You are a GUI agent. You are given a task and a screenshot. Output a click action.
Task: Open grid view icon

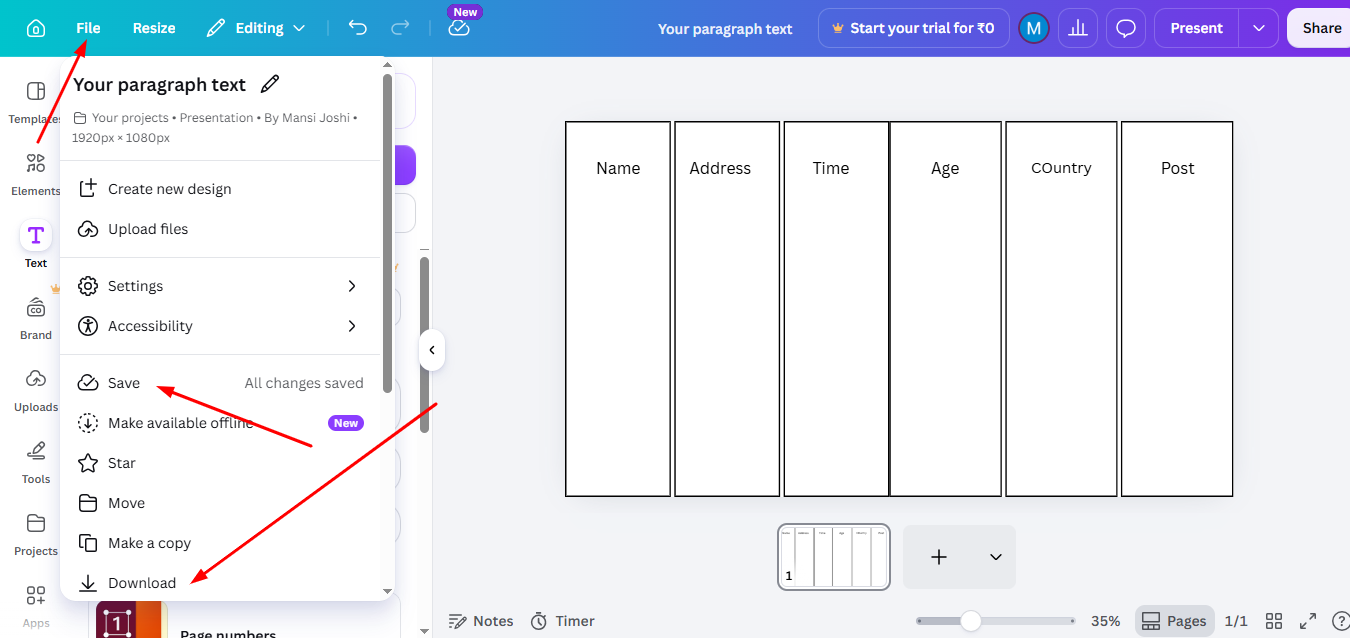tap(1274, 621)
